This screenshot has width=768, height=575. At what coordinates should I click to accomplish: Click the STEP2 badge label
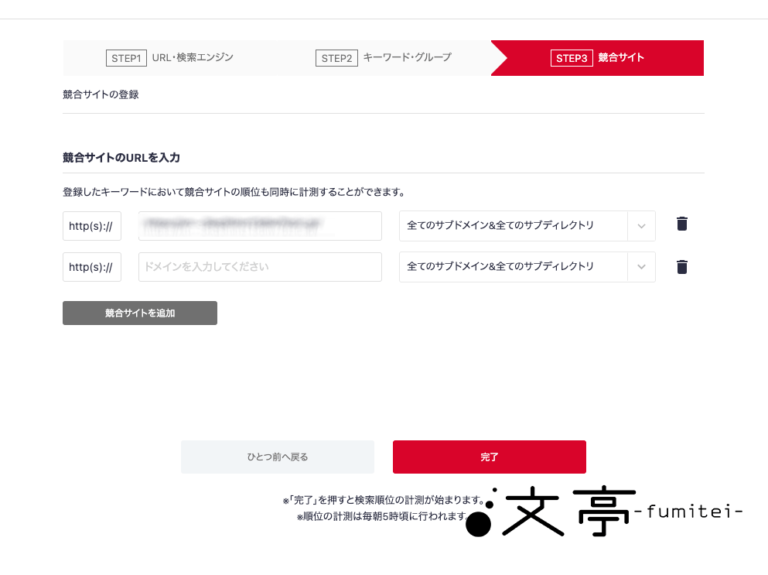(336, 58)
